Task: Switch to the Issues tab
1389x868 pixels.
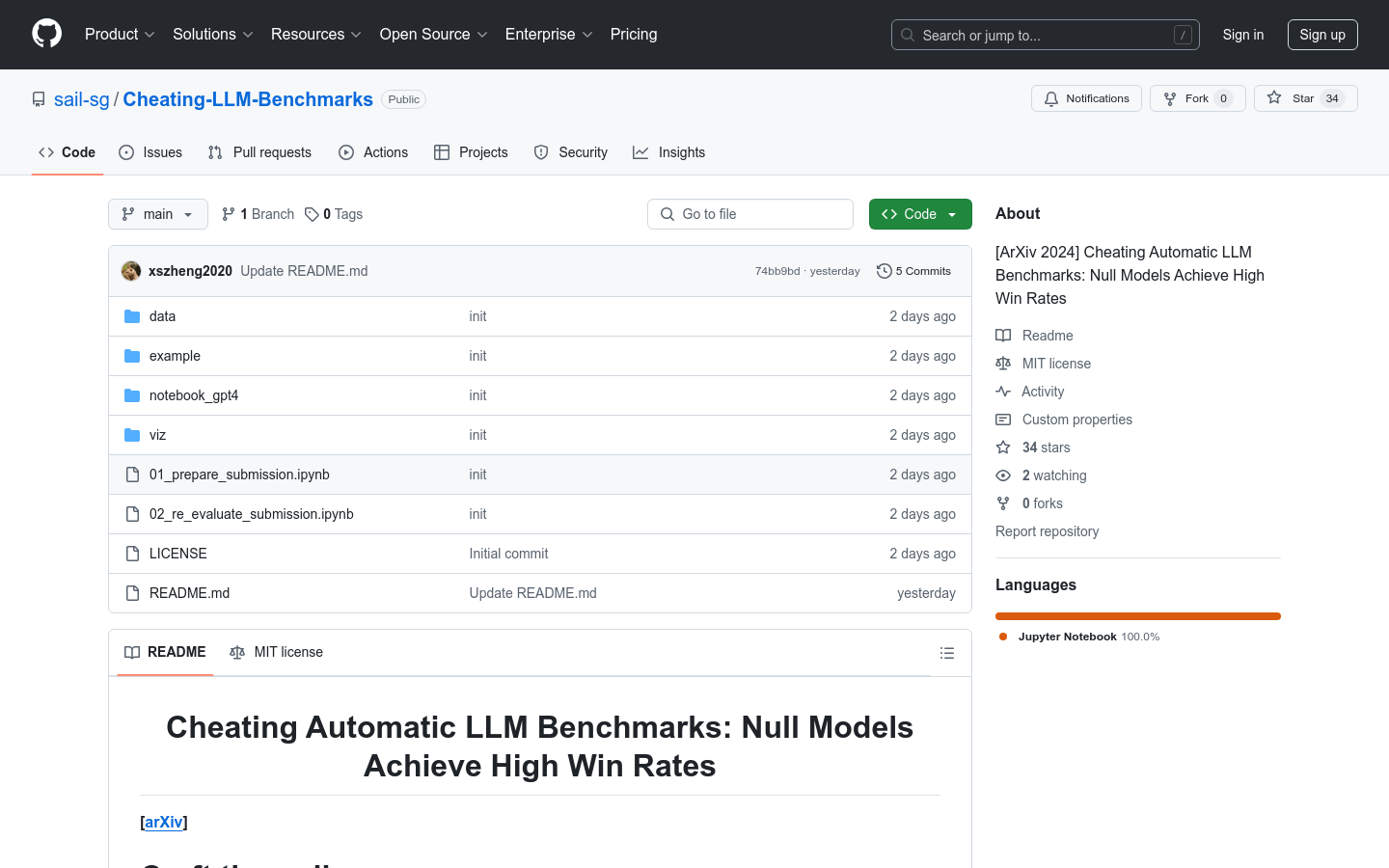Action: [150, 152]
